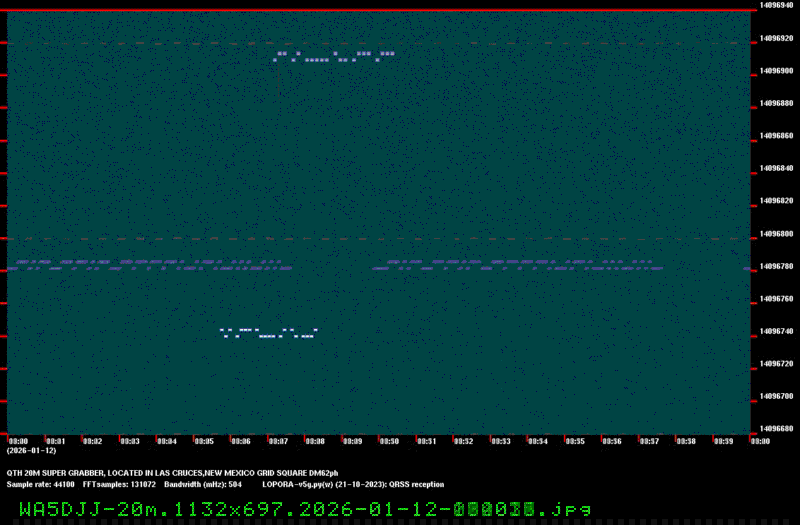Viewport: 800px width, 525px height.
Task: Select the 14096900 frequency label
Action: pyautogui.click(x=776, y=71)
